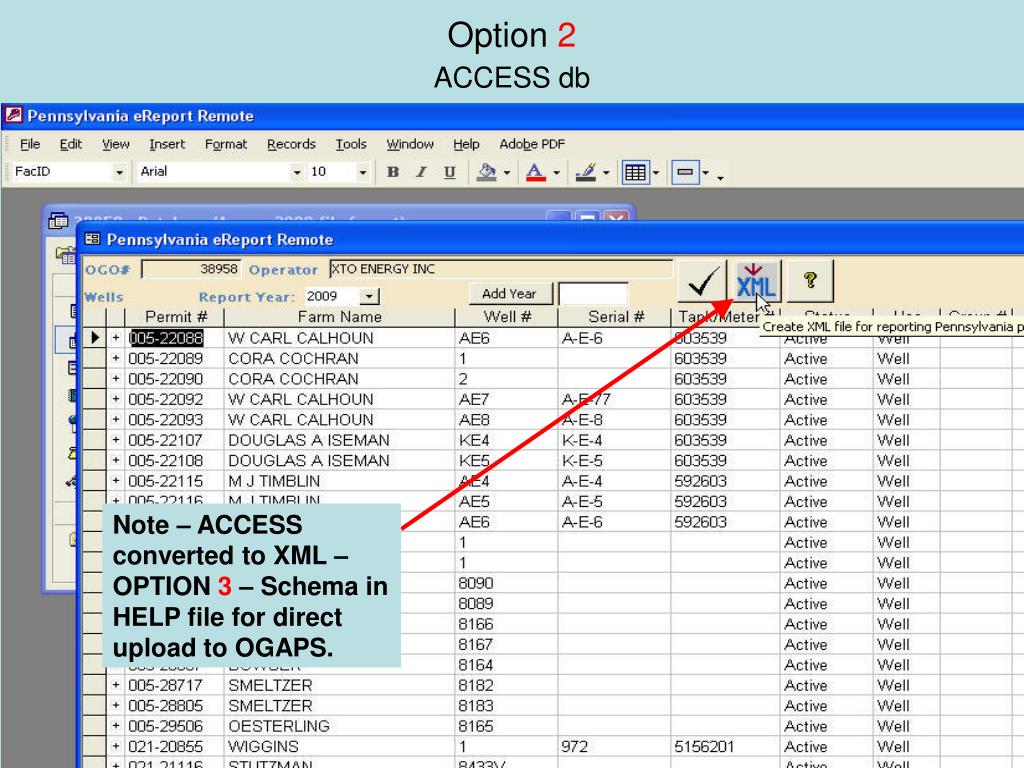Click the Serial # column header
1024x768 pixels.
click(615, 317)
